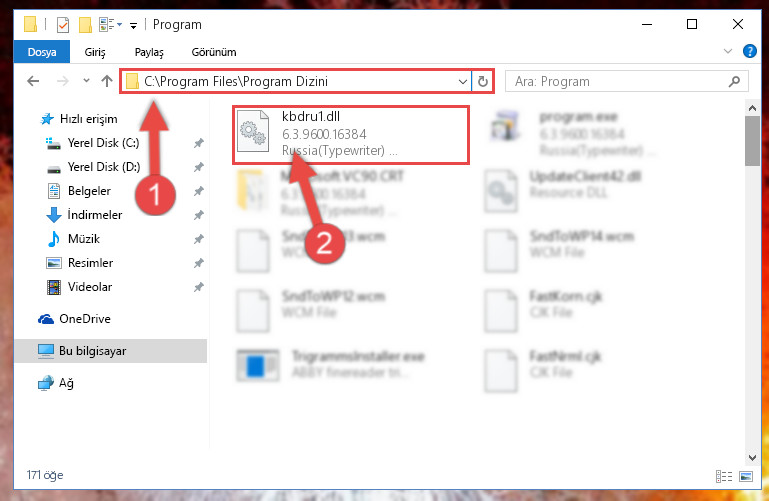Viewport: 769px width, 501px height.
Task: Open İndirmeler in the sidebar
Action: (95, 215)
